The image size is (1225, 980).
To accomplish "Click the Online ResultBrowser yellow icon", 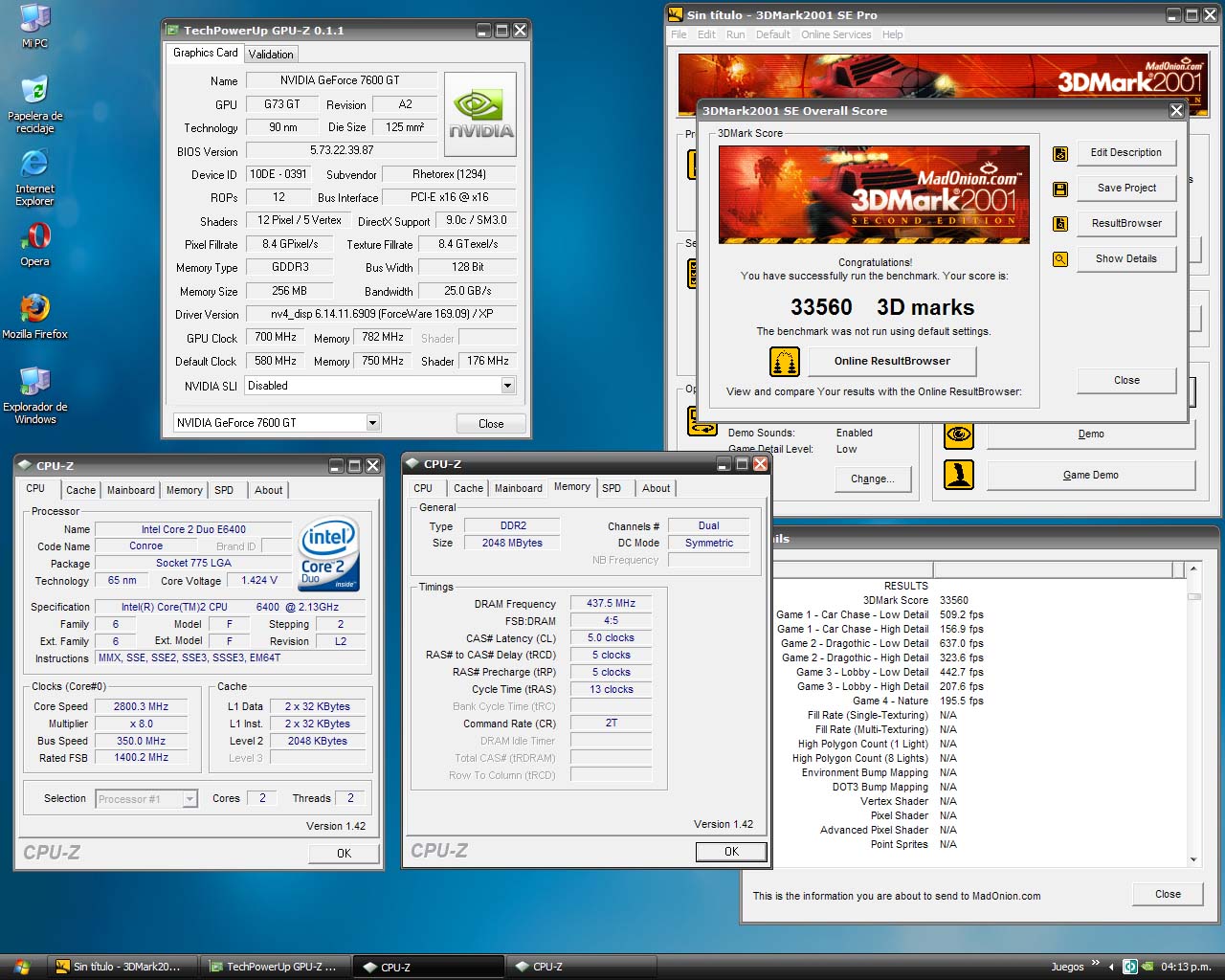I will pyautogui.click(x=785, y=362).
